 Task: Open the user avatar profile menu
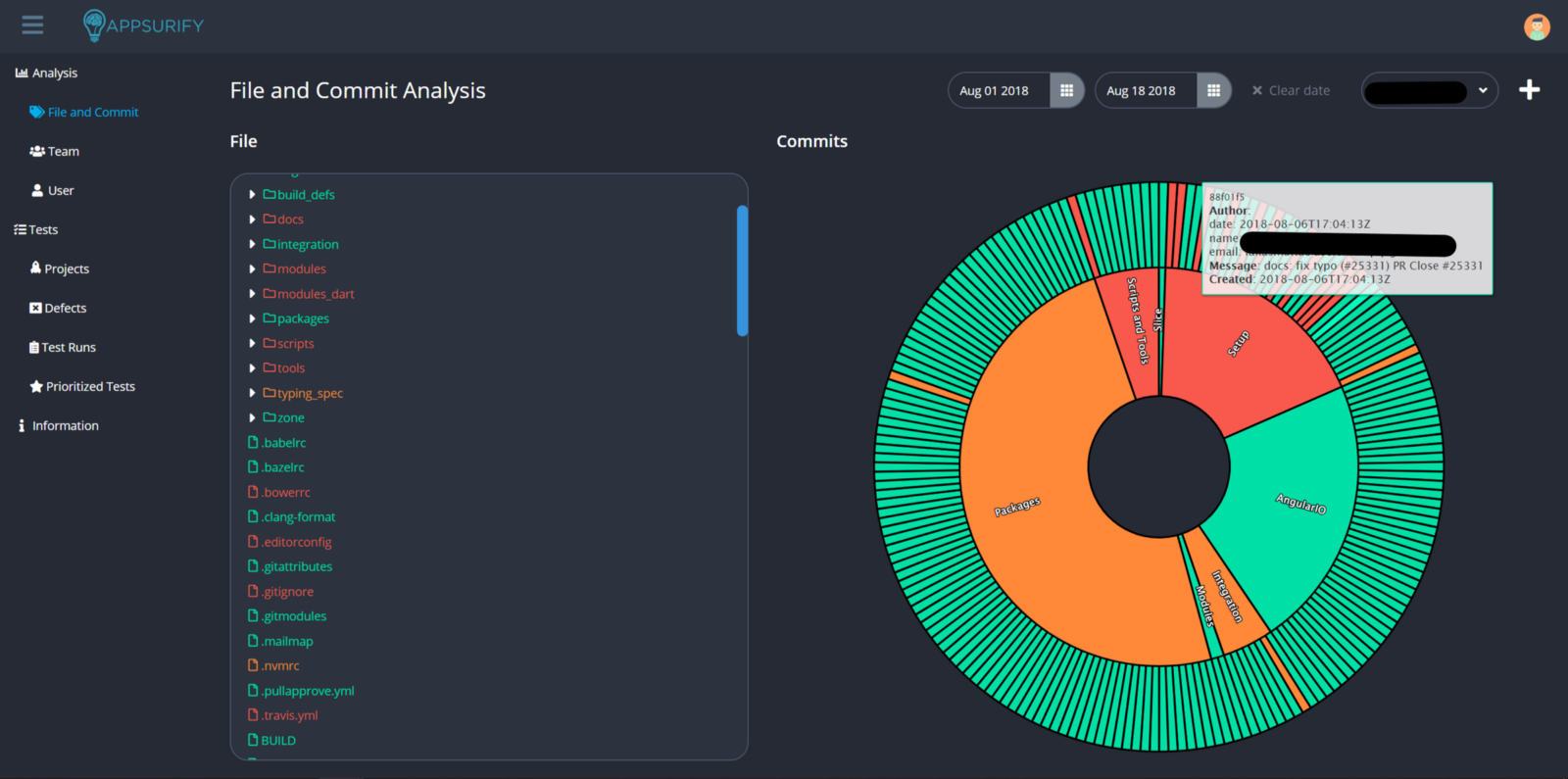click(1536, 26)
